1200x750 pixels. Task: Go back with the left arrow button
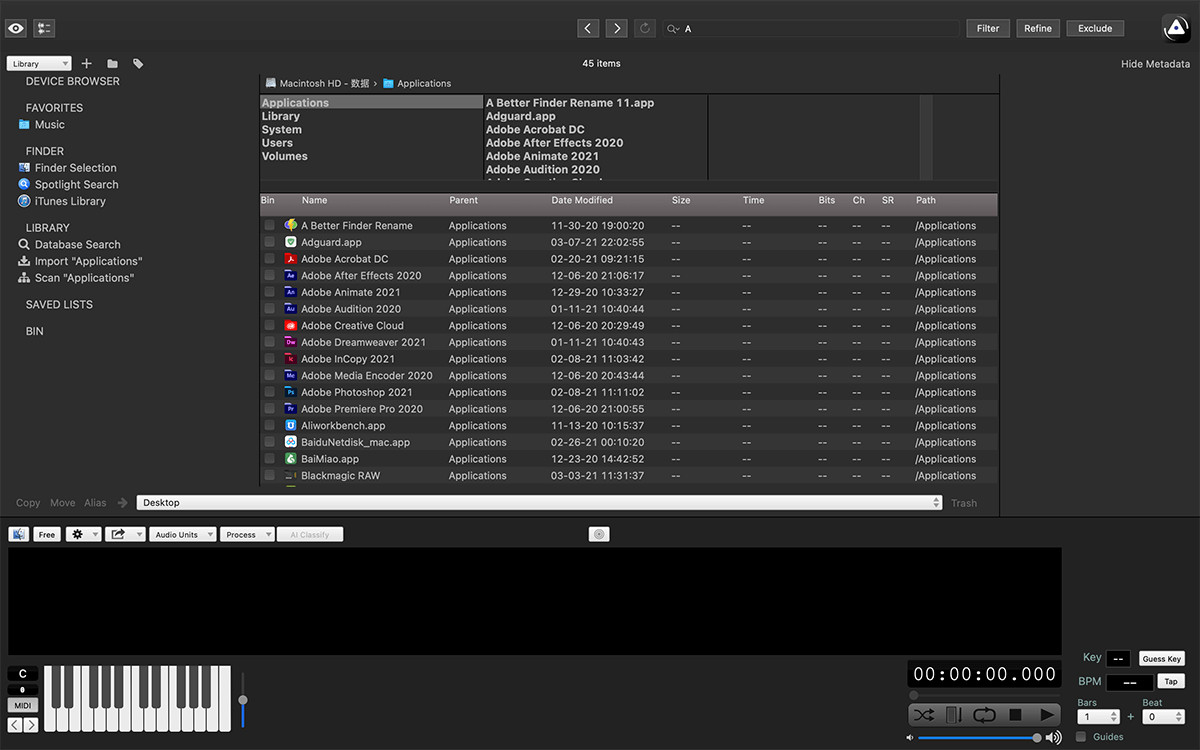coord(589,28)
